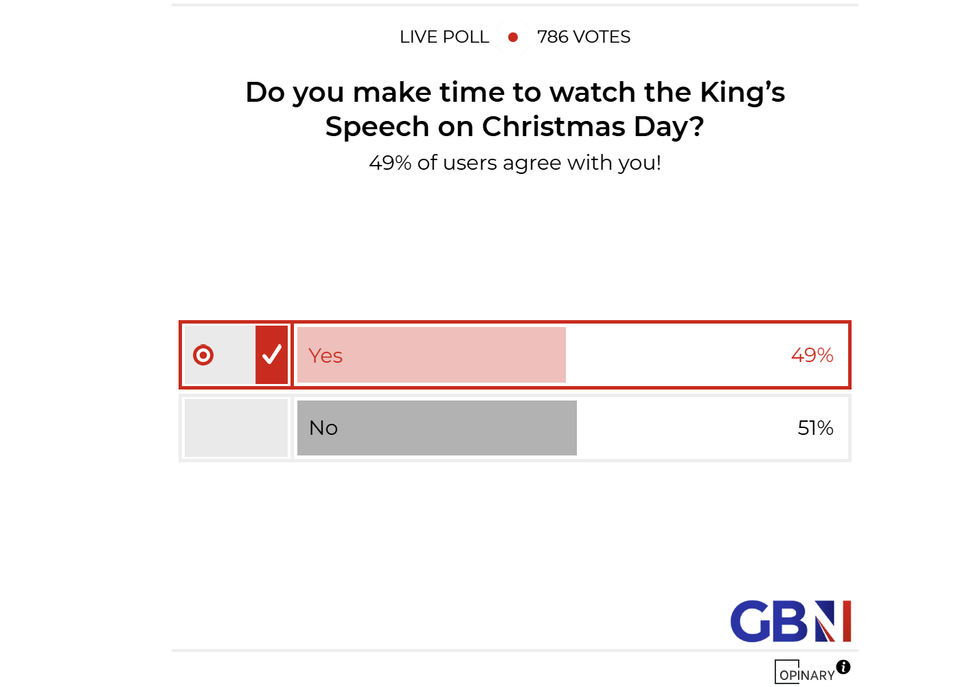This screenshot has width=980, height=687.
Task: Click the red live indicator dot
Action: (513, 36)
